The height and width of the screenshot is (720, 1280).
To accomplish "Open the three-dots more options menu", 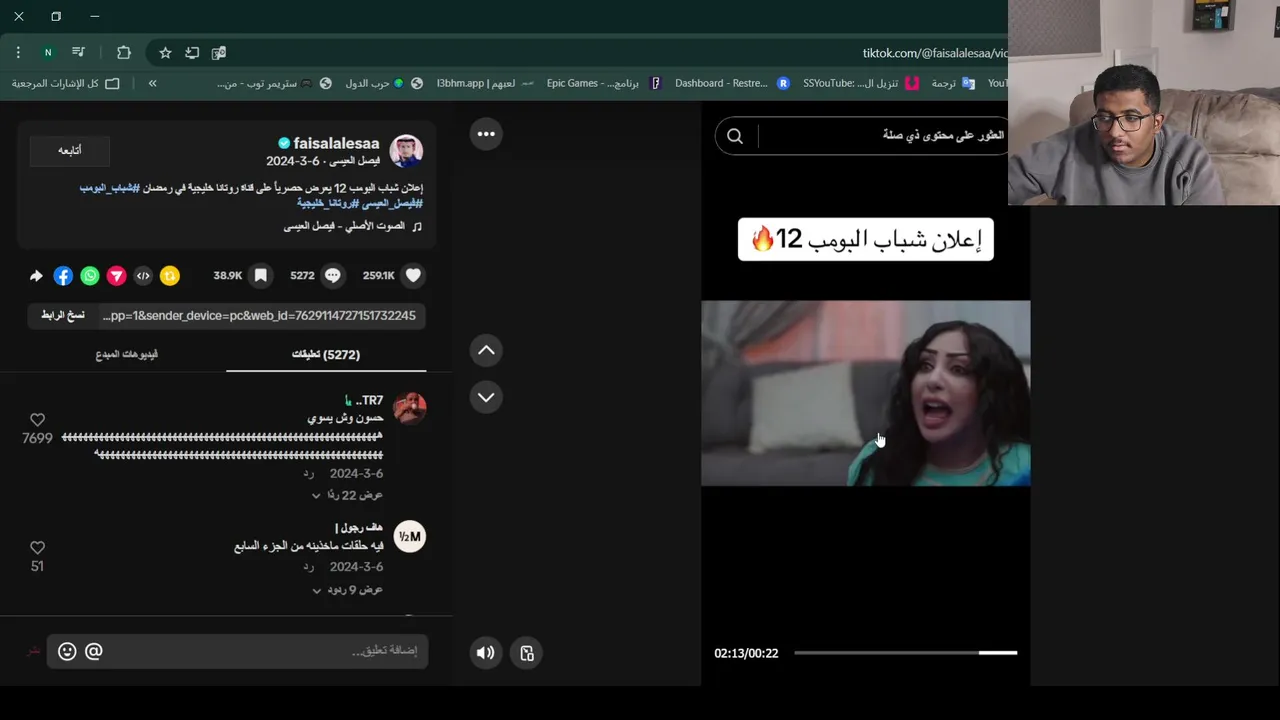I will (486, 134).
